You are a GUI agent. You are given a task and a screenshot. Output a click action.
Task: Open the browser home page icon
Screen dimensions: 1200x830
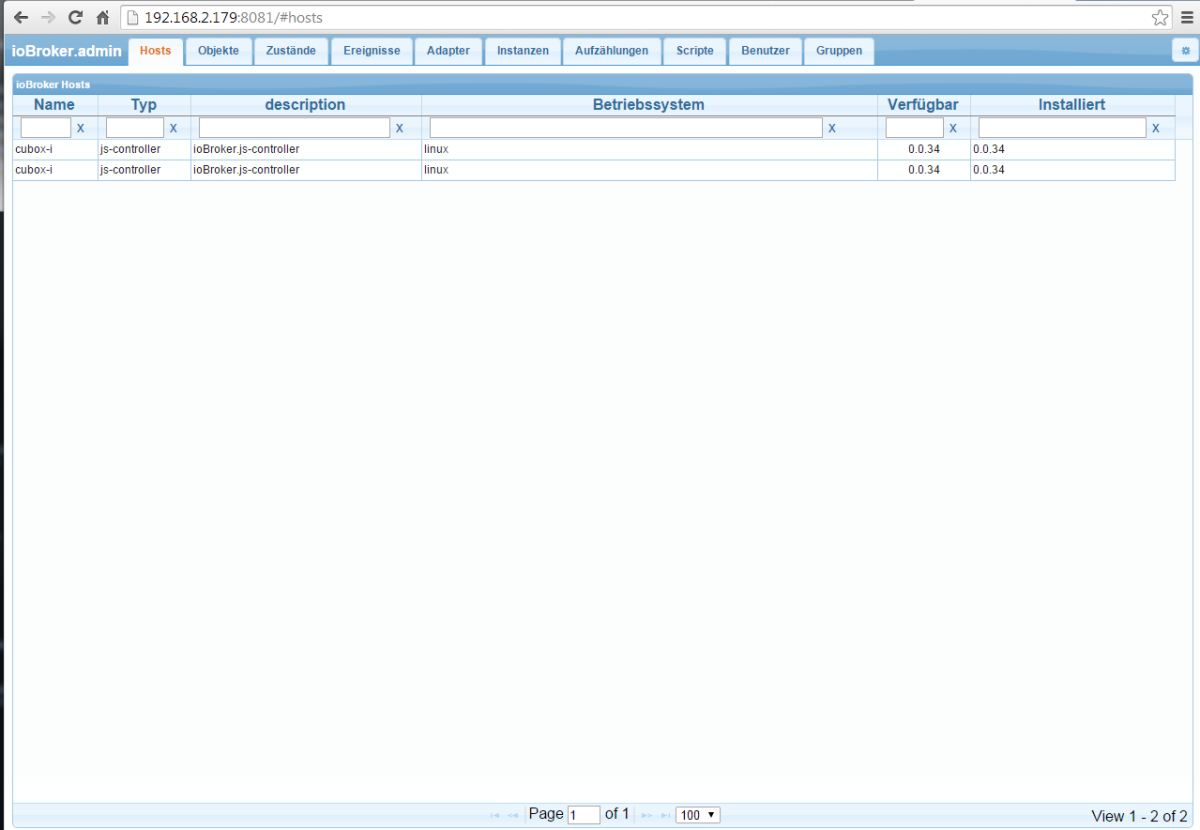[x=102, y=17]
